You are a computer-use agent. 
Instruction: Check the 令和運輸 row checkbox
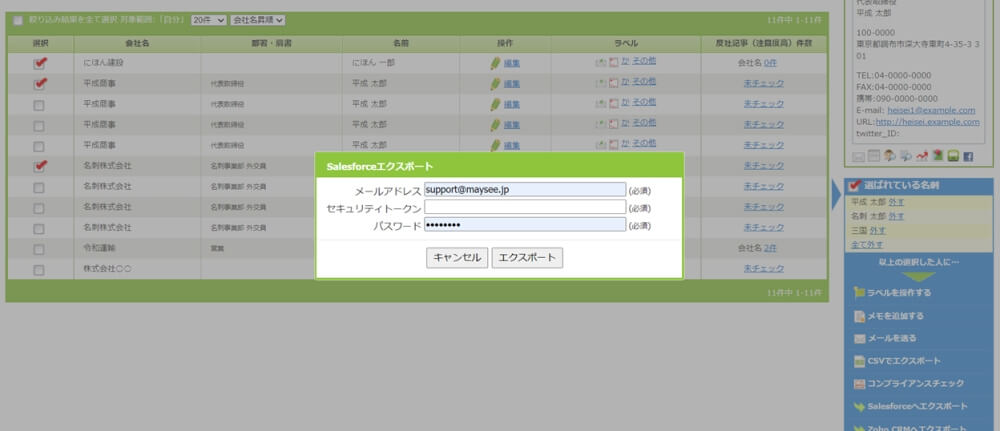(39, 248)
